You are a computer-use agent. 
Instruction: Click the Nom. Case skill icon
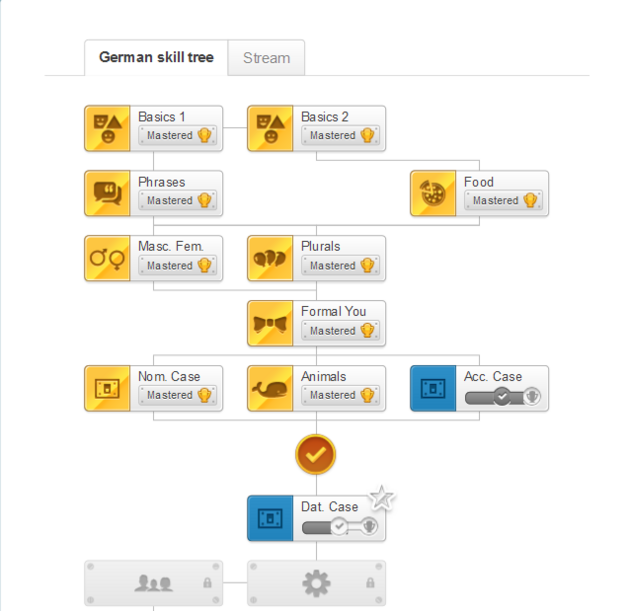point(108,388)
